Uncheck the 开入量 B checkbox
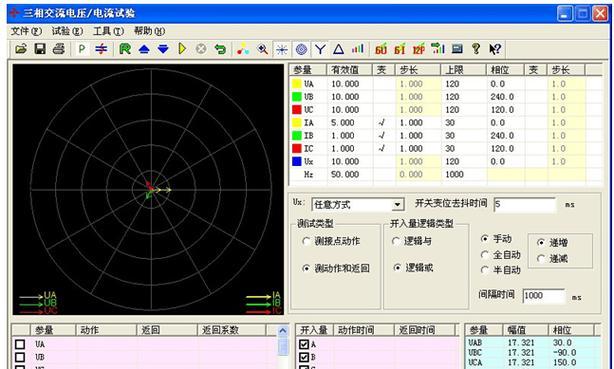614x369 pixels. [304, 357]
